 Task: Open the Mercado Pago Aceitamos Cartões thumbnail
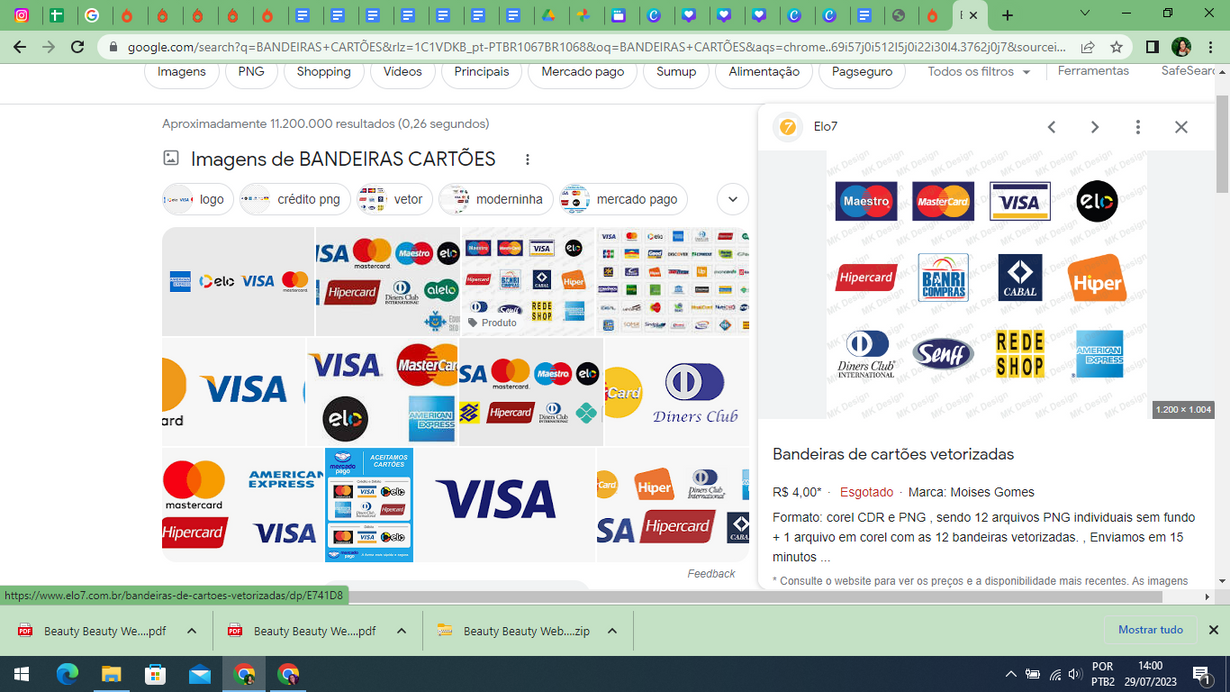click(369, 505)
